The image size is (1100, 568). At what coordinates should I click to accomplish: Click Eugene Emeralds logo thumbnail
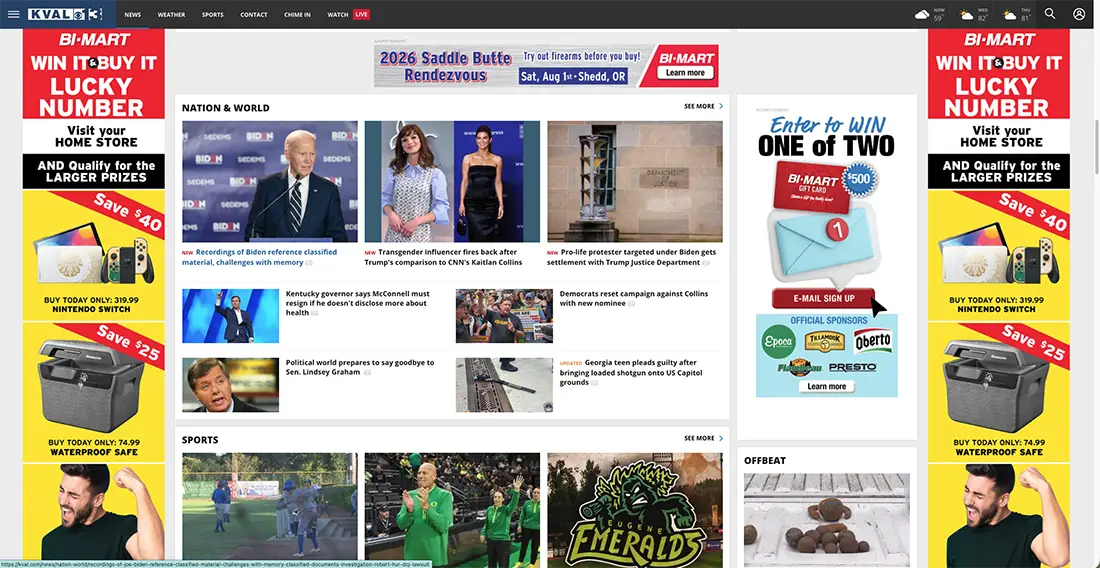(x=635, y=510)
